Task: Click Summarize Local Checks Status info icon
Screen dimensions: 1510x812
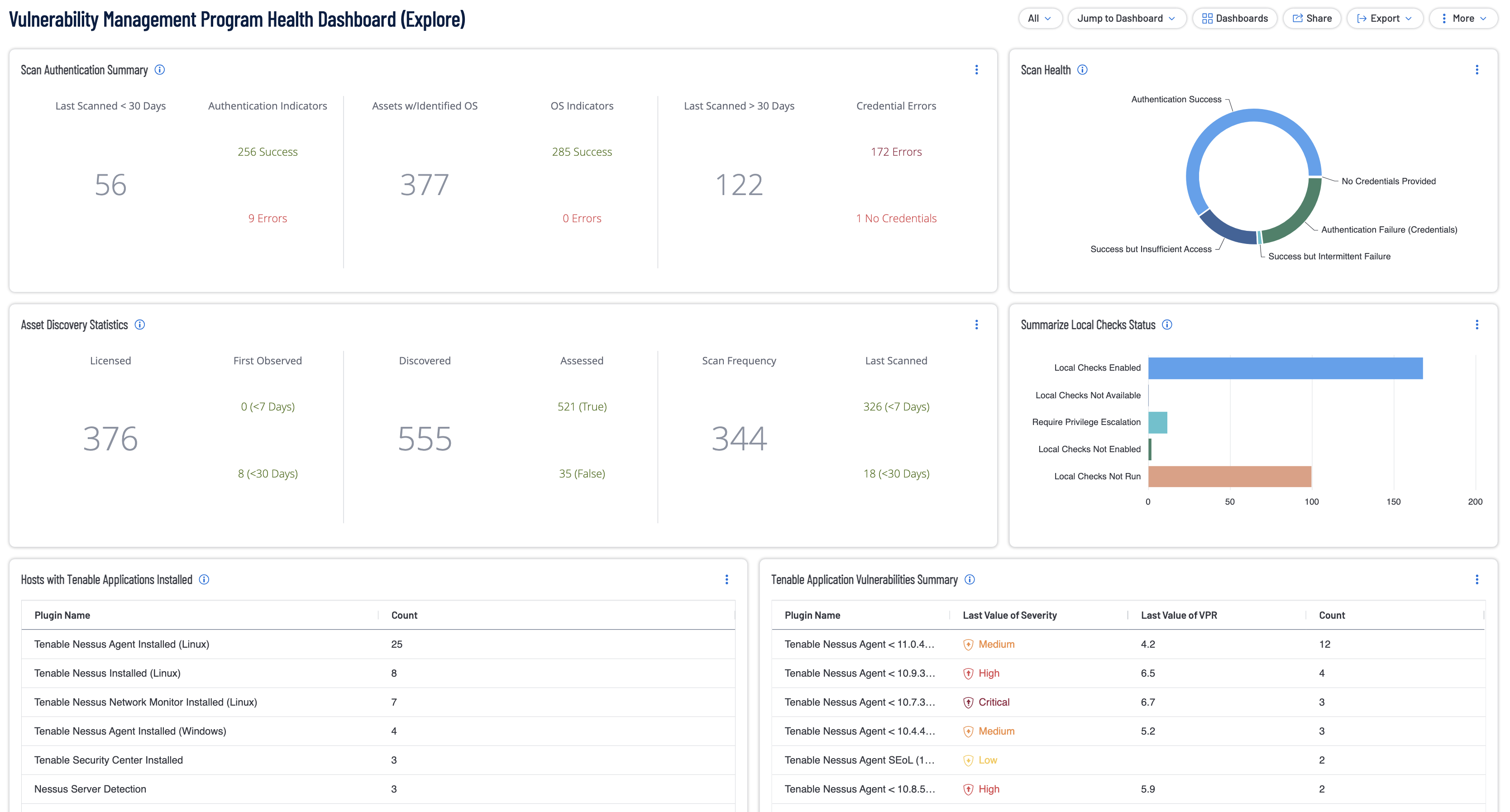Action: 1166,325
